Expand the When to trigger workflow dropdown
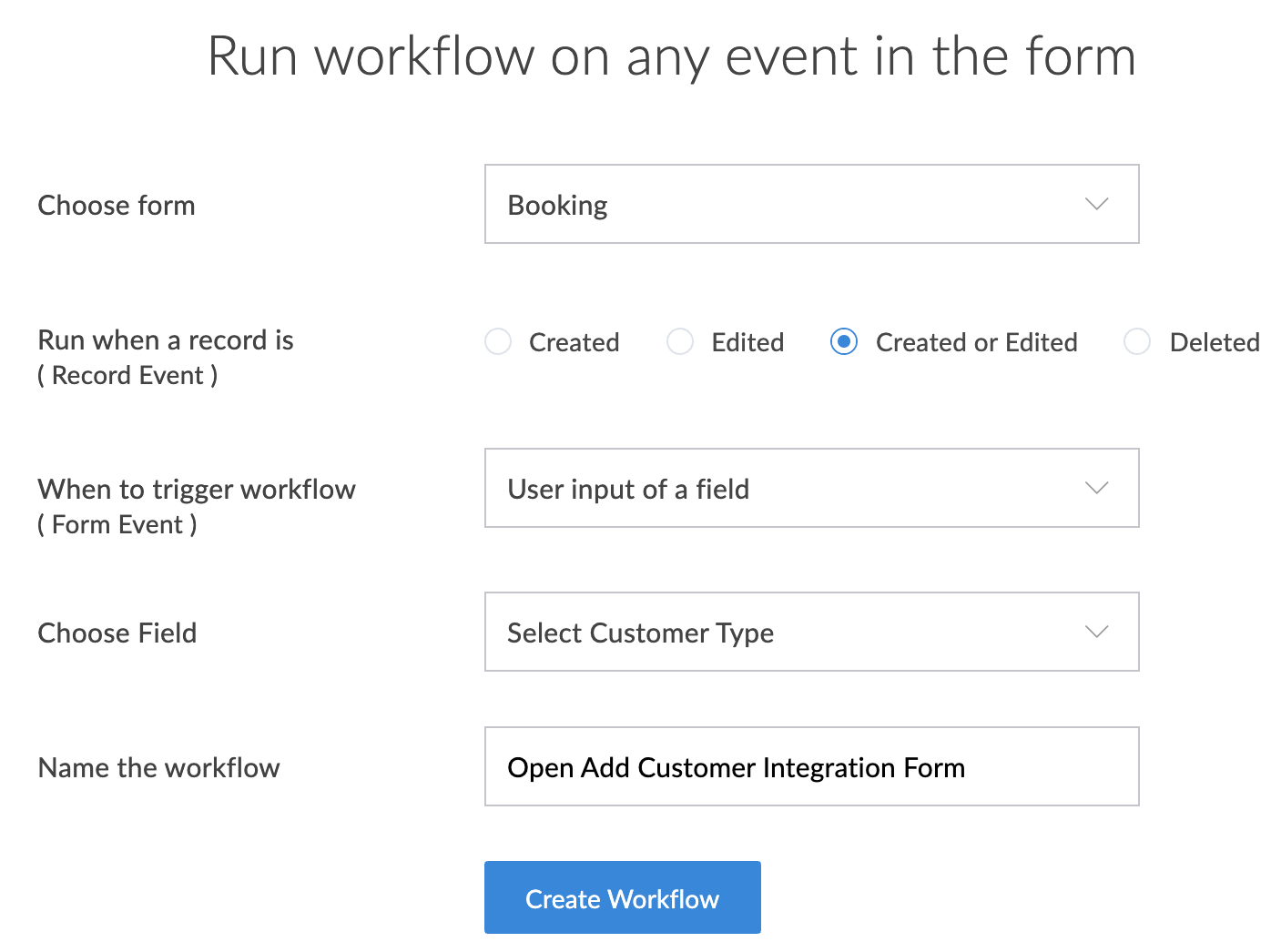Viewport: 1271px width, 952px height. [810, 488]
